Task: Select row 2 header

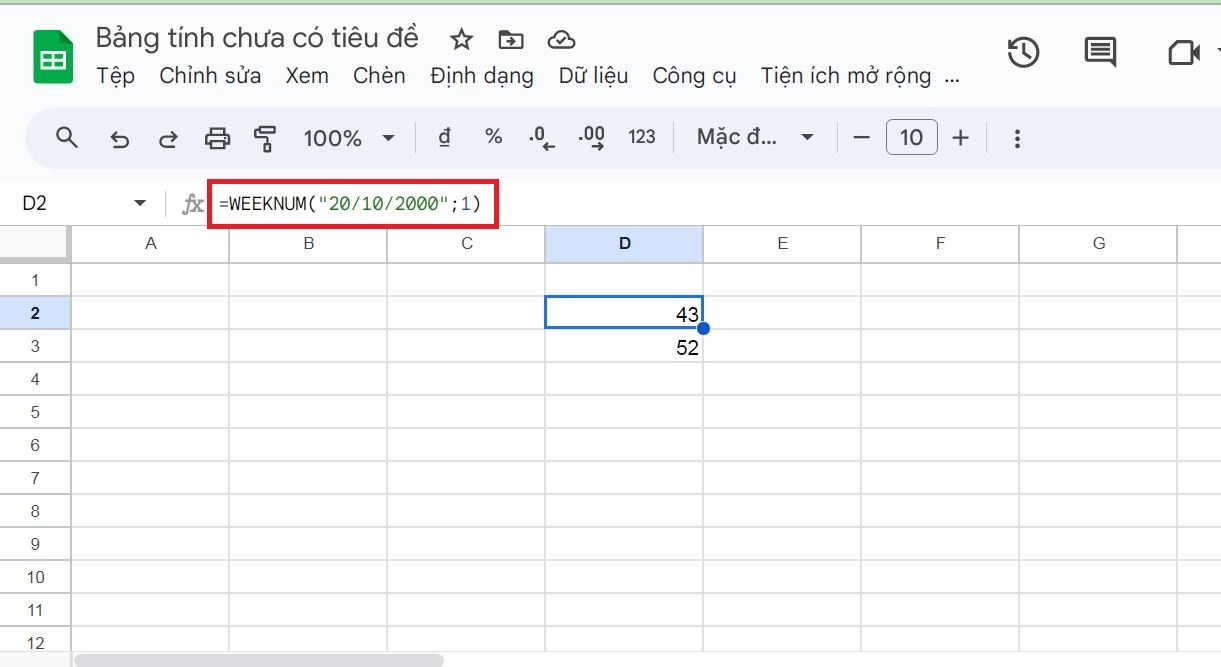Action: 35,313
